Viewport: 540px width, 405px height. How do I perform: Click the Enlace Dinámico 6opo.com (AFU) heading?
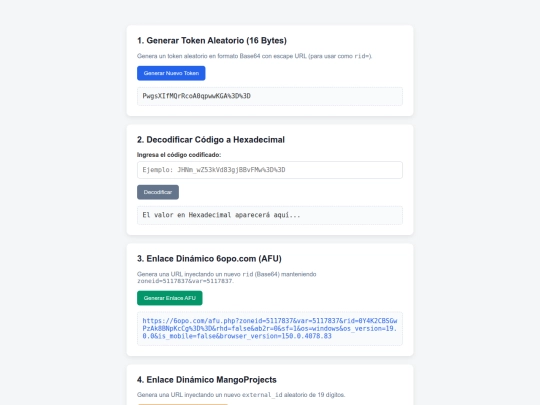(x=209, y=259)
